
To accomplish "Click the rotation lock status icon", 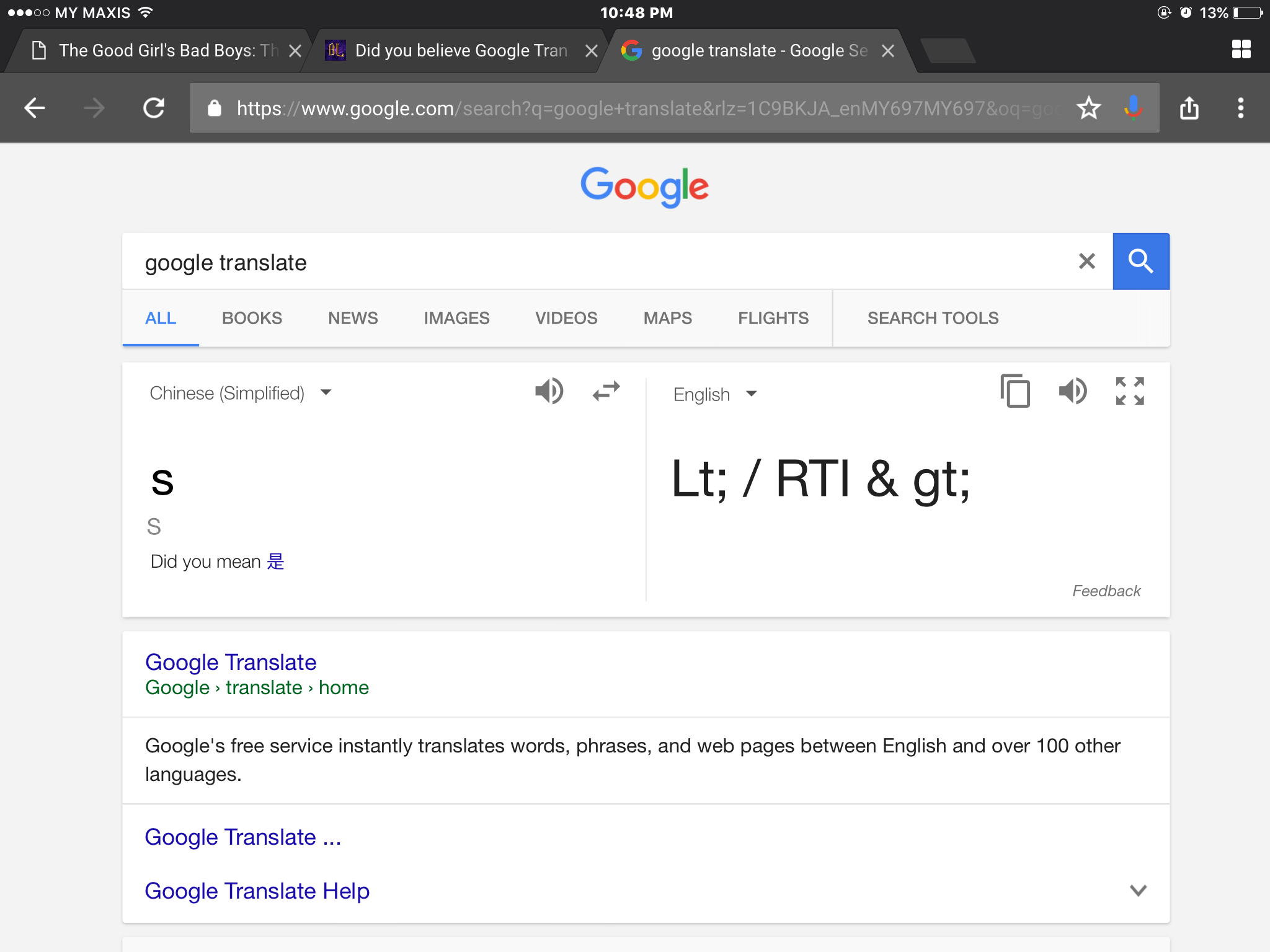I will click(1164, 12).
